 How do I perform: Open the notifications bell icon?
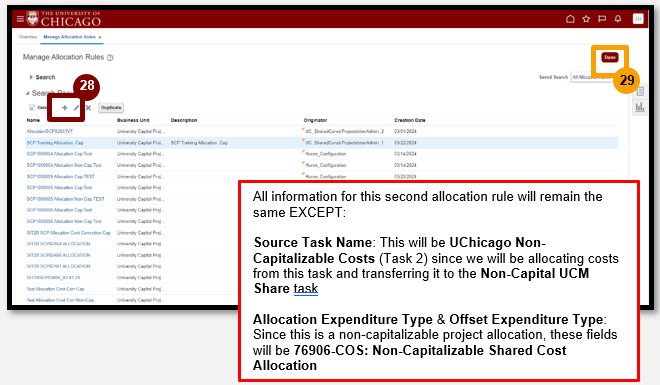[x=618, y=19]
